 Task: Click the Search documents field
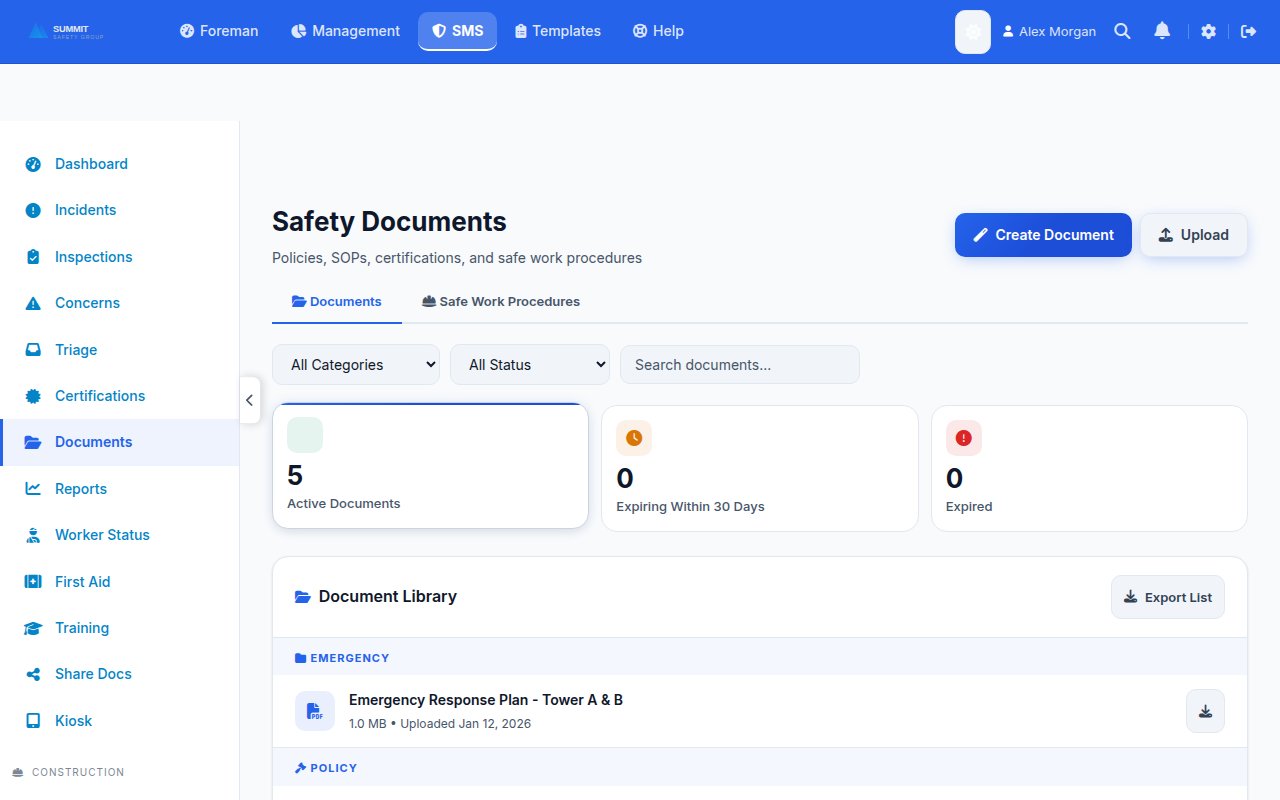[740, 364]
